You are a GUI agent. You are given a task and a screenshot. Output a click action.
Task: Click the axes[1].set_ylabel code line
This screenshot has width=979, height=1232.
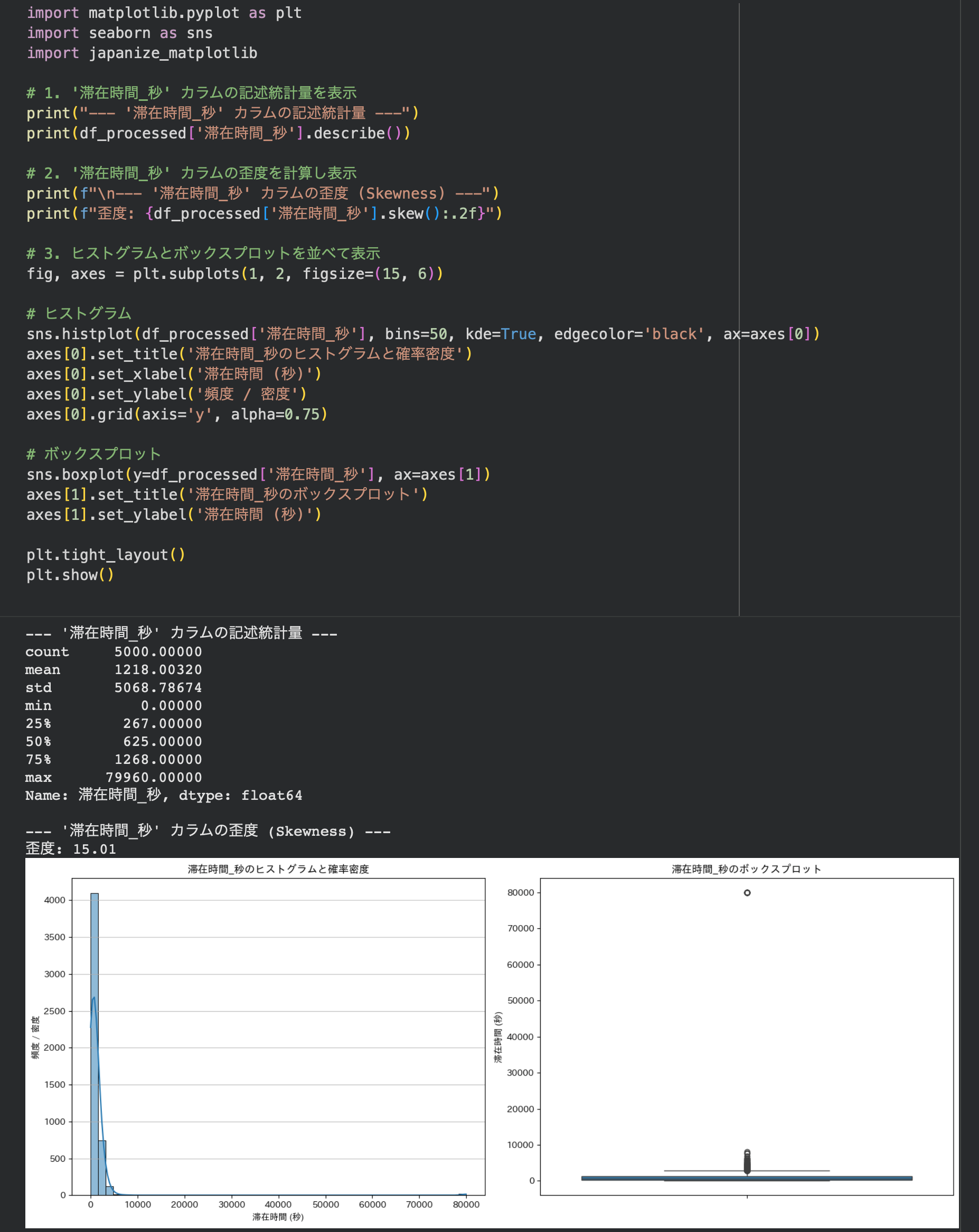(174, 515)
